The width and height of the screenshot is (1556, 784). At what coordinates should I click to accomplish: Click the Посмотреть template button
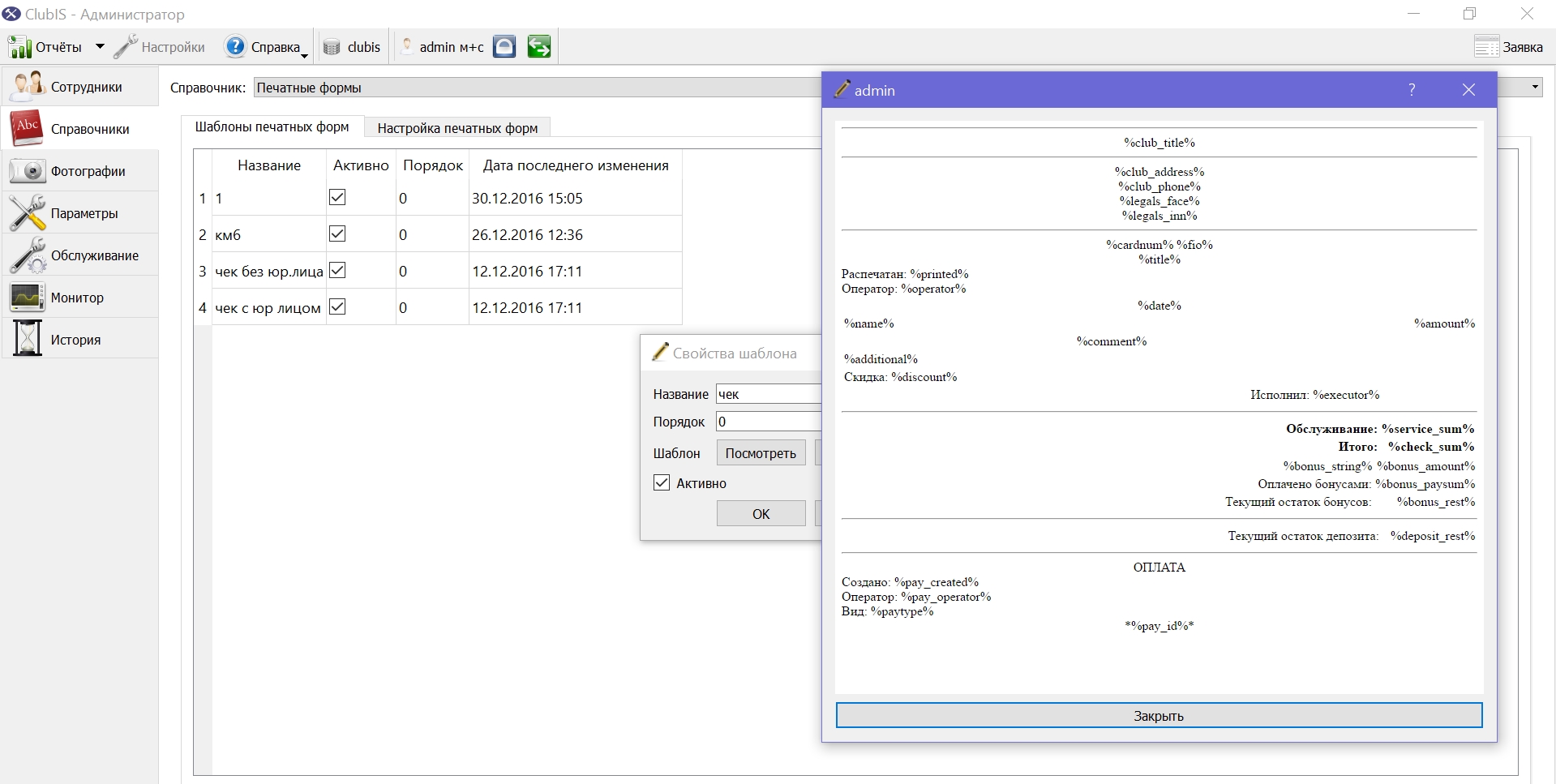coord(761,452)
